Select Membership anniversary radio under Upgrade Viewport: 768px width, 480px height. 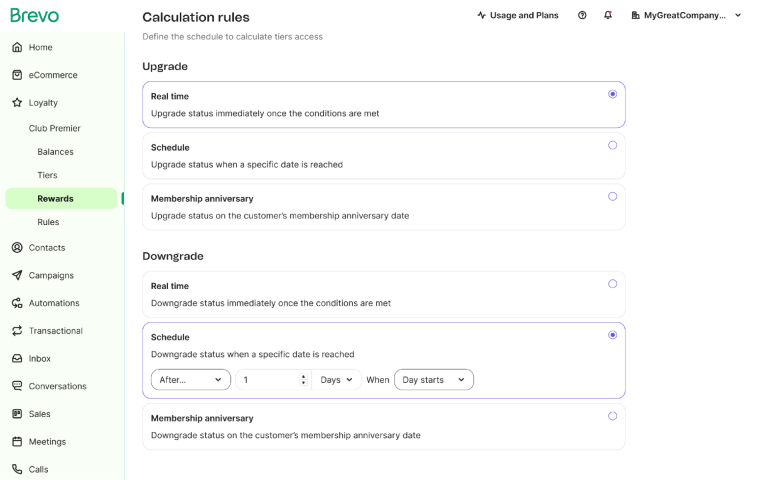coord(612,196)
